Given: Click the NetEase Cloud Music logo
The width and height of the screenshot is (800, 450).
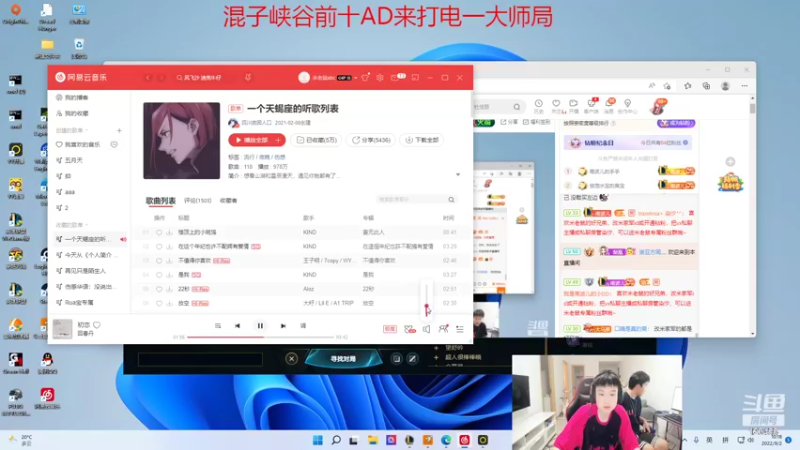Looking at the screenshot, I should [81, 78].
